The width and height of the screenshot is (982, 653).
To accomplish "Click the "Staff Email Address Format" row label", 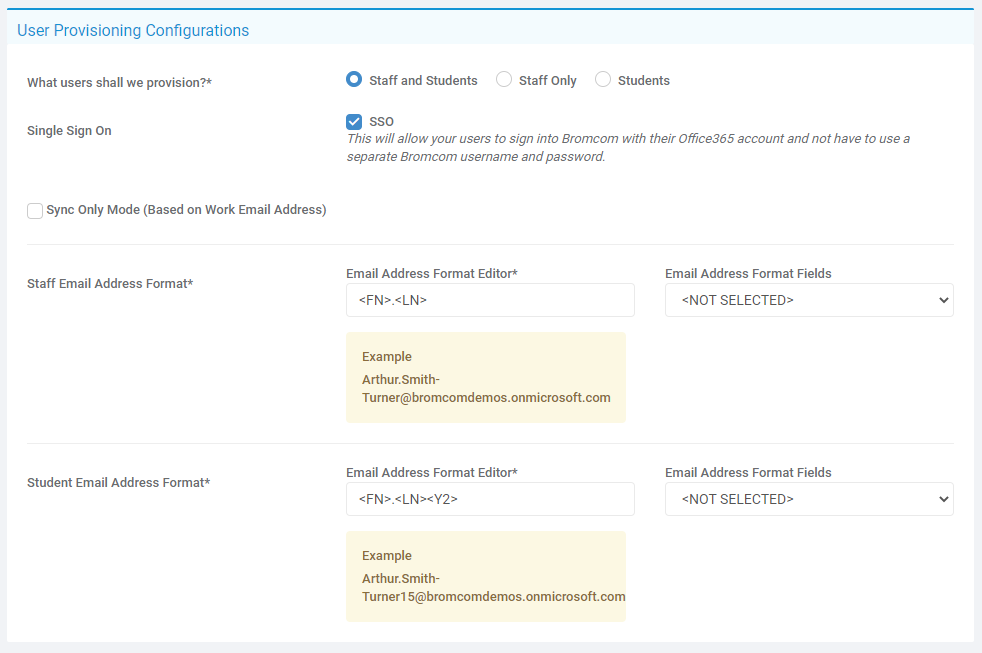I will click(x=110, y=284).
